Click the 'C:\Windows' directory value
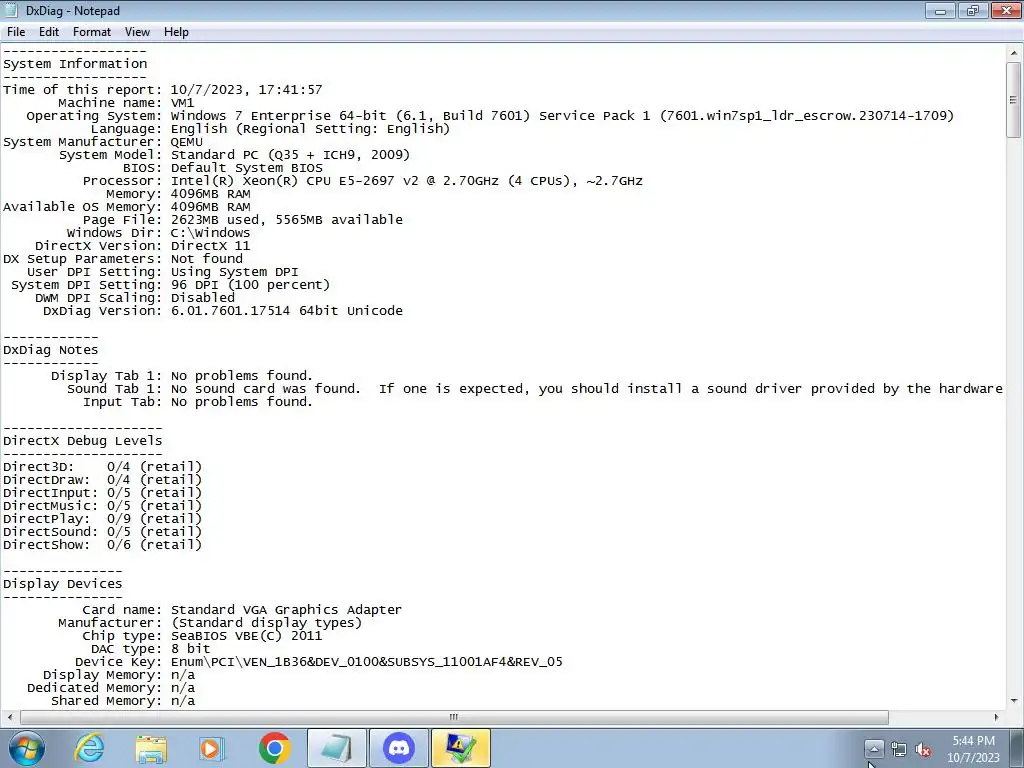Viewport: 1024px width, 768px height. (x=210, y=232)
